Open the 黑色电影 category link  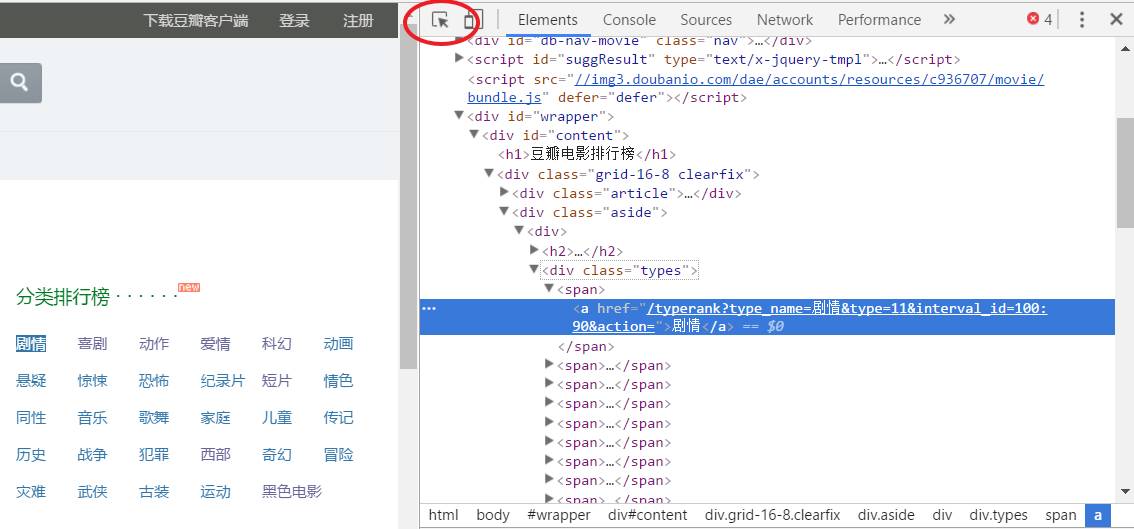[291, 492]
